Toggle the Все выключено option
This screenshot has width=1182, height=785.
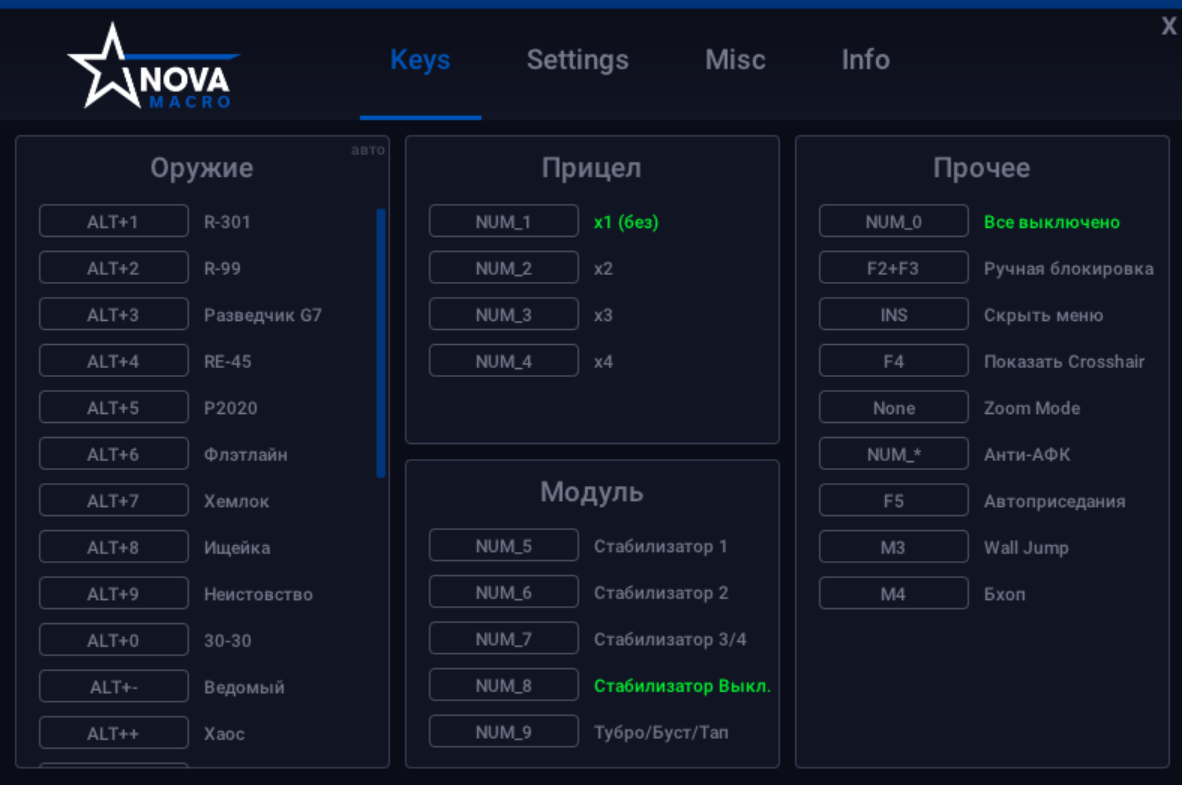point(1051,222)
